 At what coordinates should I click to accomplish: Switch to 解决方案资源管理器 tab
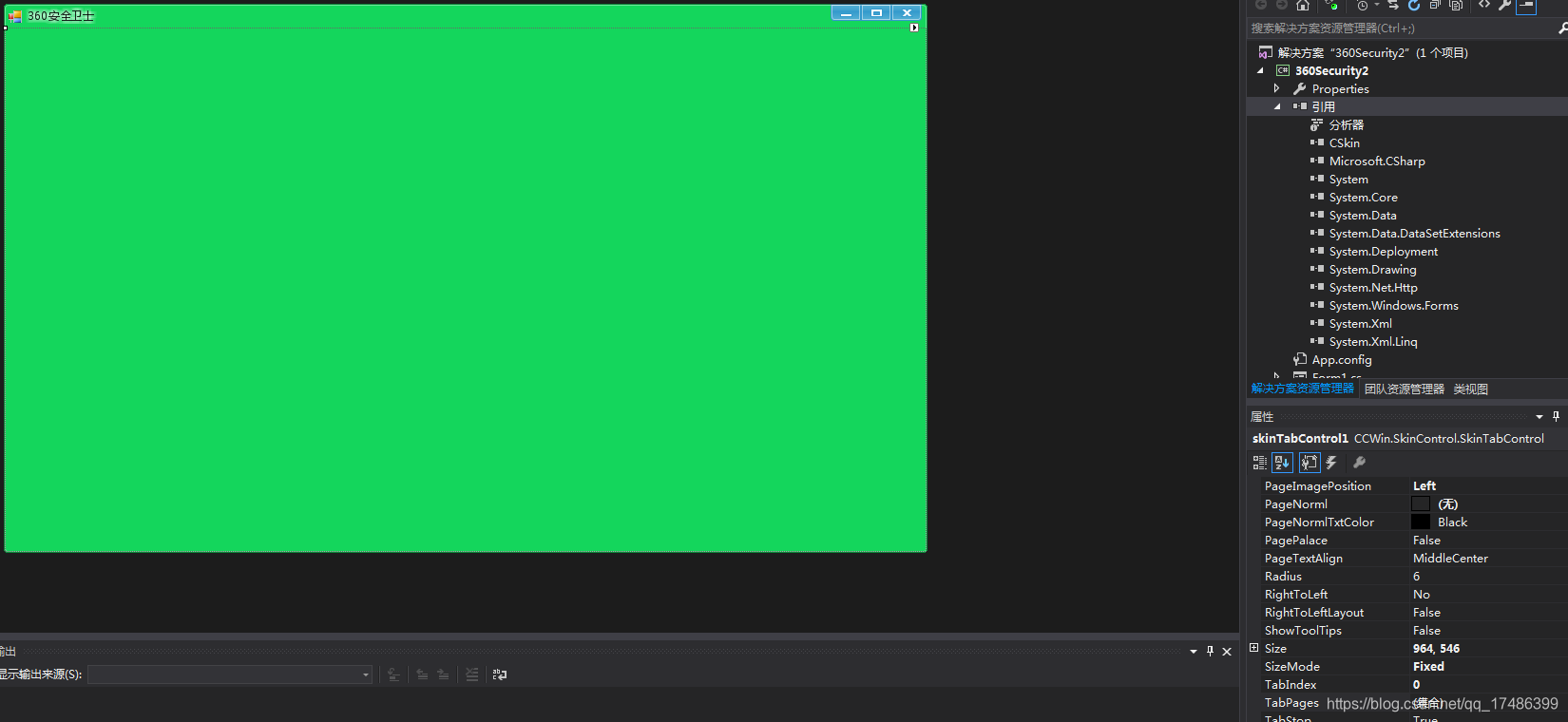click(1302, 389)
